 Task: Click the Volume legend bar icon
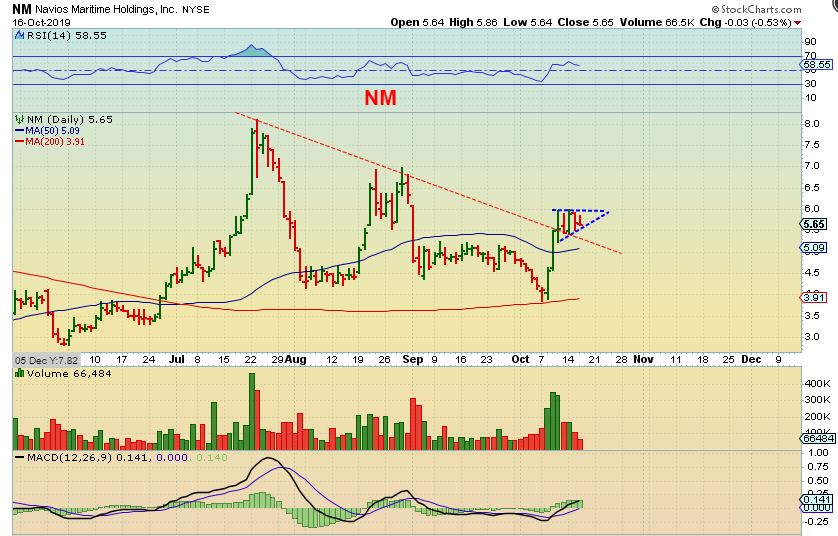pyautogui.click(x=19, y=373)
